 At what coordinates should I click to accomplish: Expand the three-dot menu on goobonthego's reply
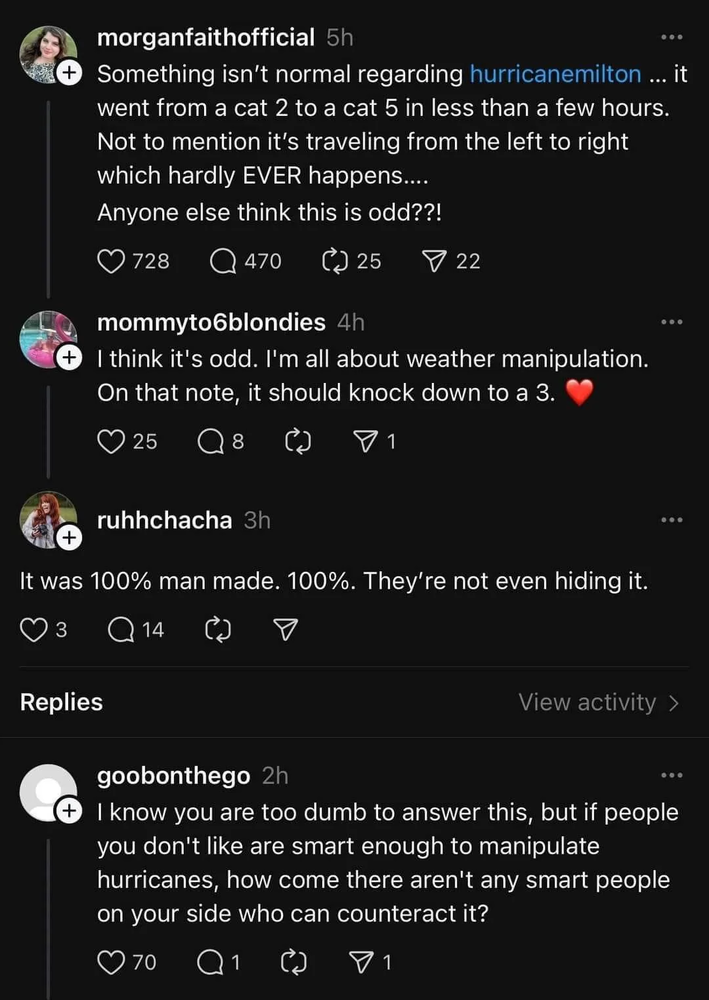tap(672, 775)
